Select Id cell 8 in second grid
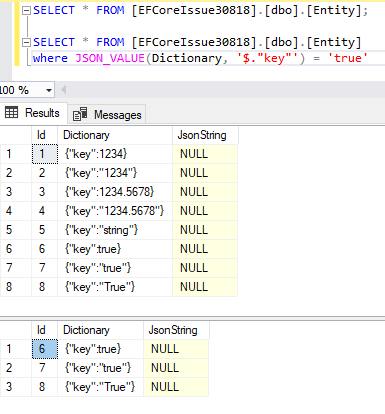Image resolution: width=385 pixels, height=414 pixels. click(45, 387)
